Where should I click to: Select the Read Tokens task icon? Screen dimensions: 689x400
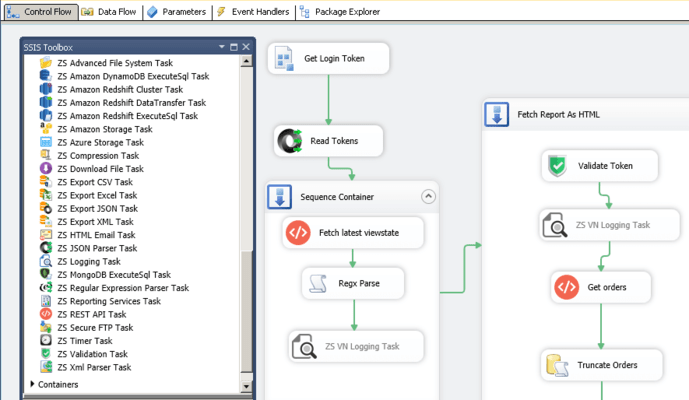(291, 142)
